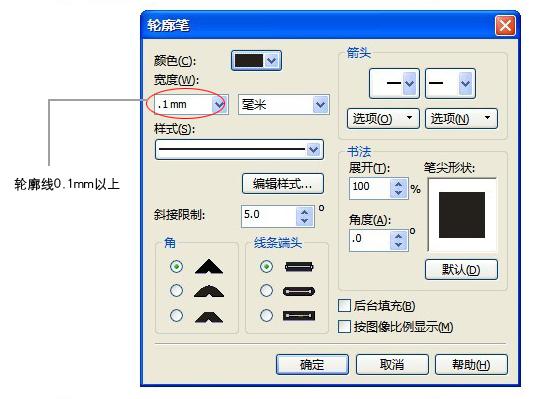The height and width of the screenshot is (399, 534).
Task: Click the 笔尖形状 nib shape preview
Action: pos(462,215)
